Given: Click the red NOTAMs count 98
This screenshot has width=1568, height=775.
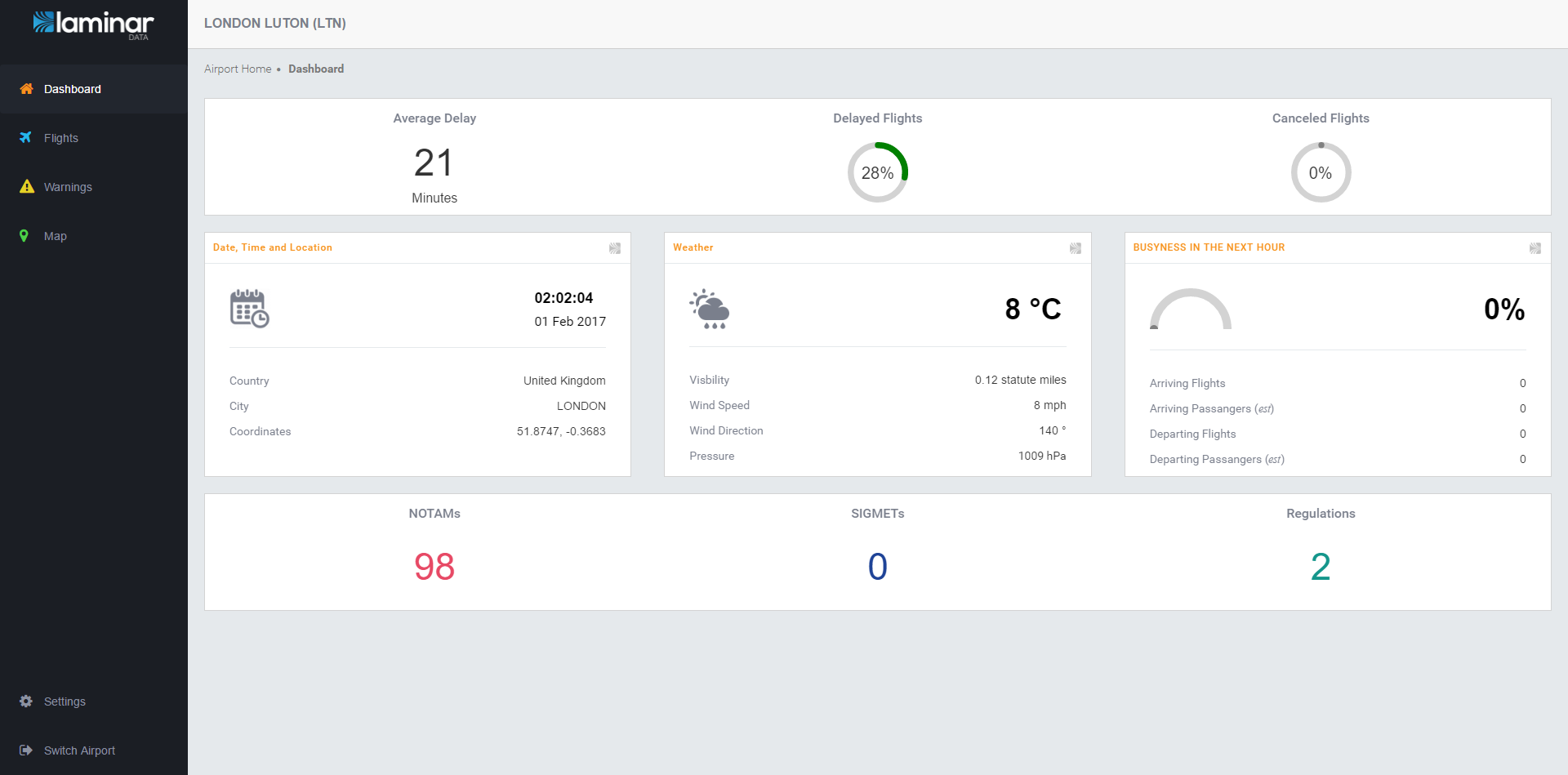Looking at the screenshot, I should tap(434, 567).
